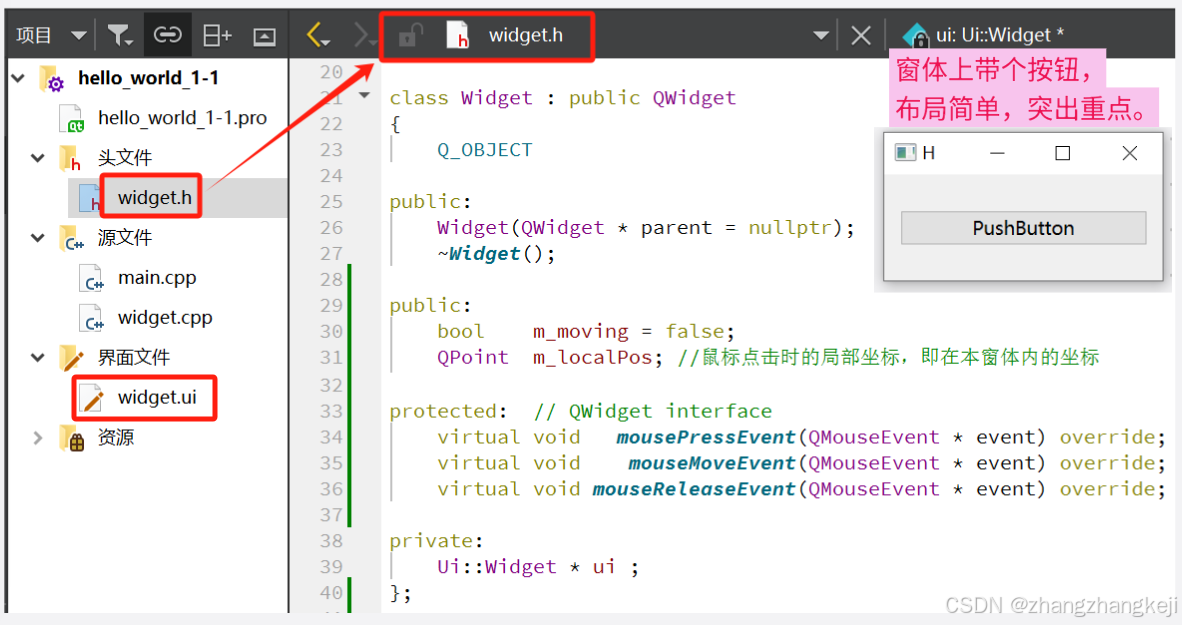1182x625 pixels.
Task: Click the 资源 locked folder icon
Action: pyautogui.click(x=72, y=438)
